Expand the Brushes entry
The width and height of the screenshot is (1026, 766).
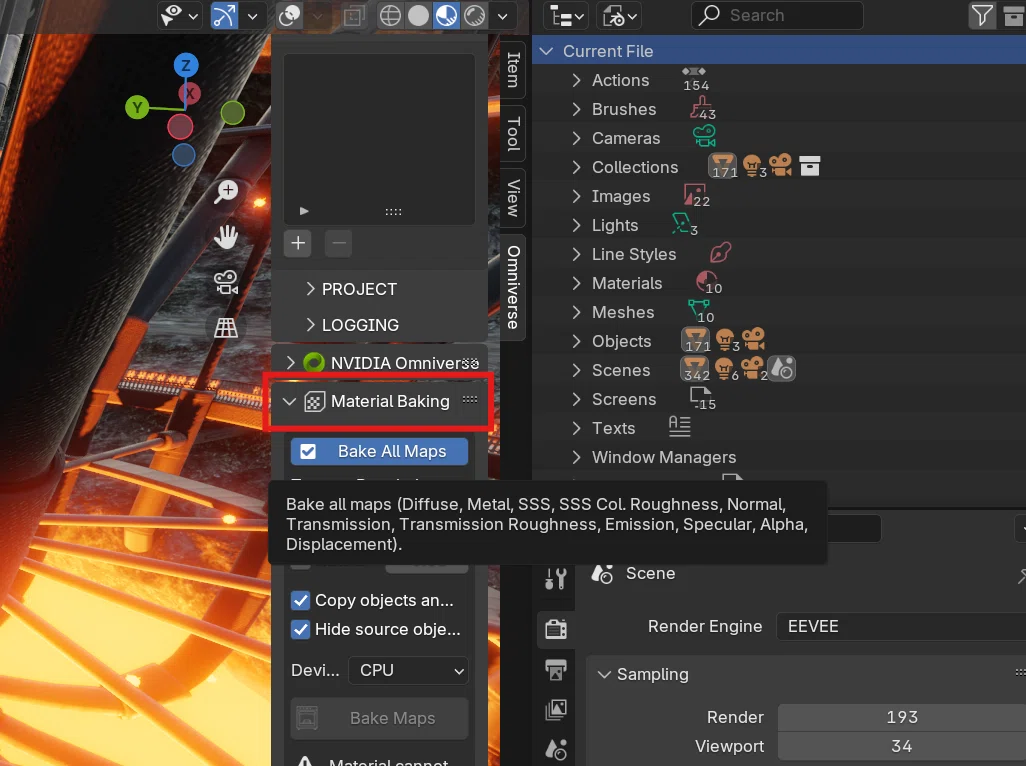tap(576, 109)
